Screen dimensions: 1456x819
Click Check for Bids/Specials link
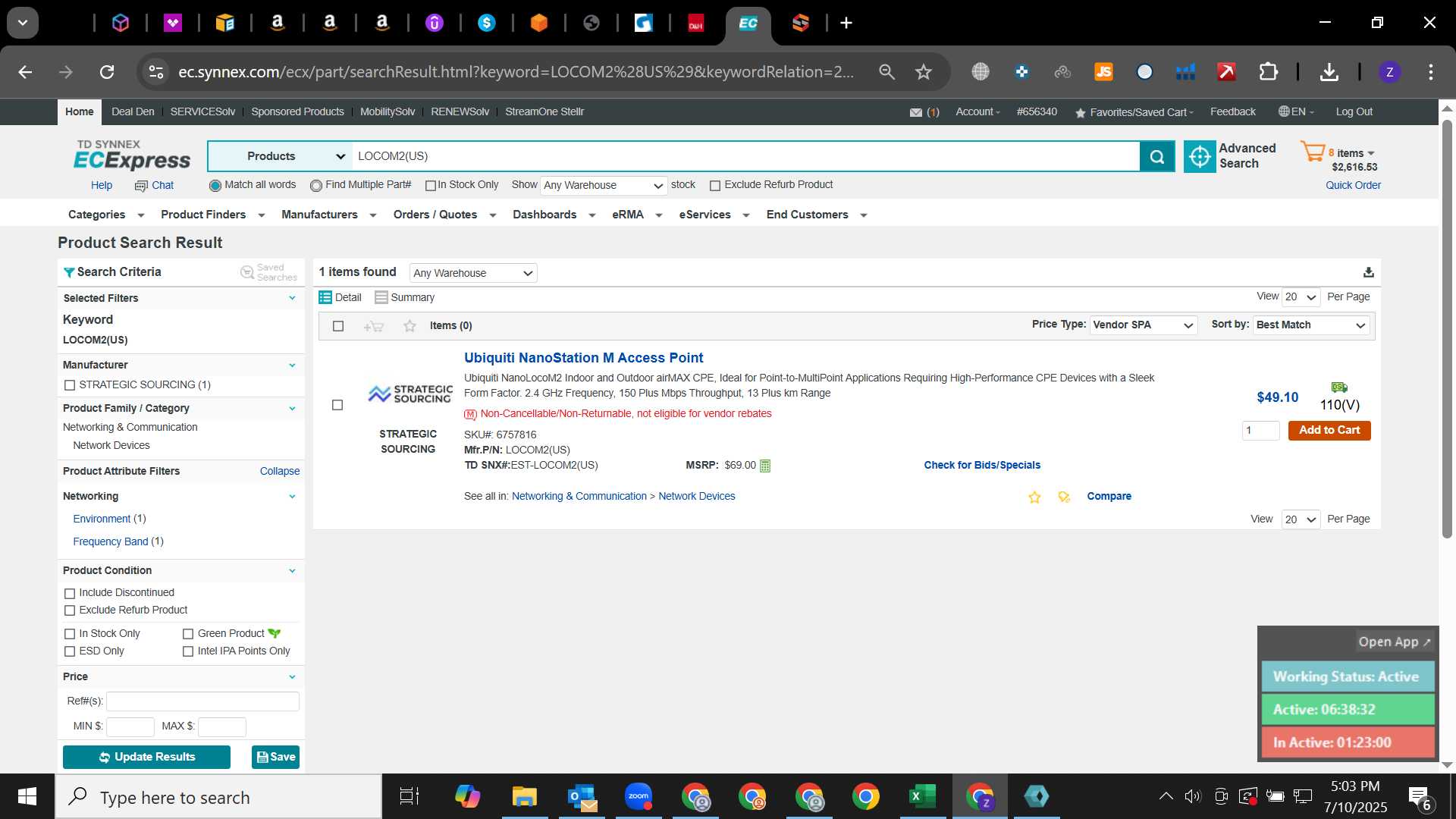click(982, 466)
